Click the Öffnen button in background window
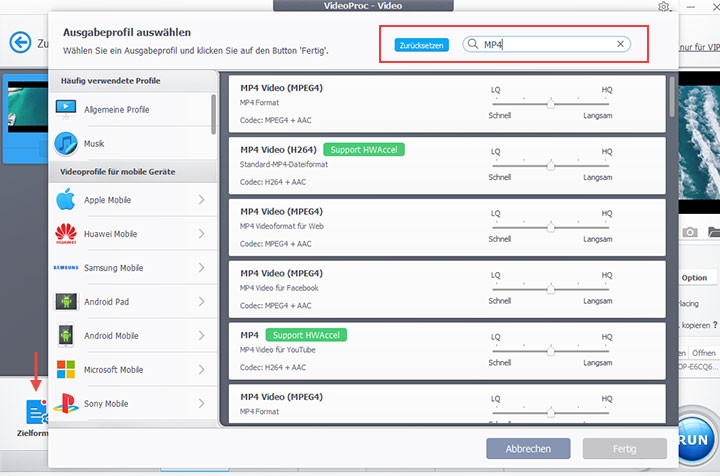Viewport: 720px width, 476px height. pos(703,353)
